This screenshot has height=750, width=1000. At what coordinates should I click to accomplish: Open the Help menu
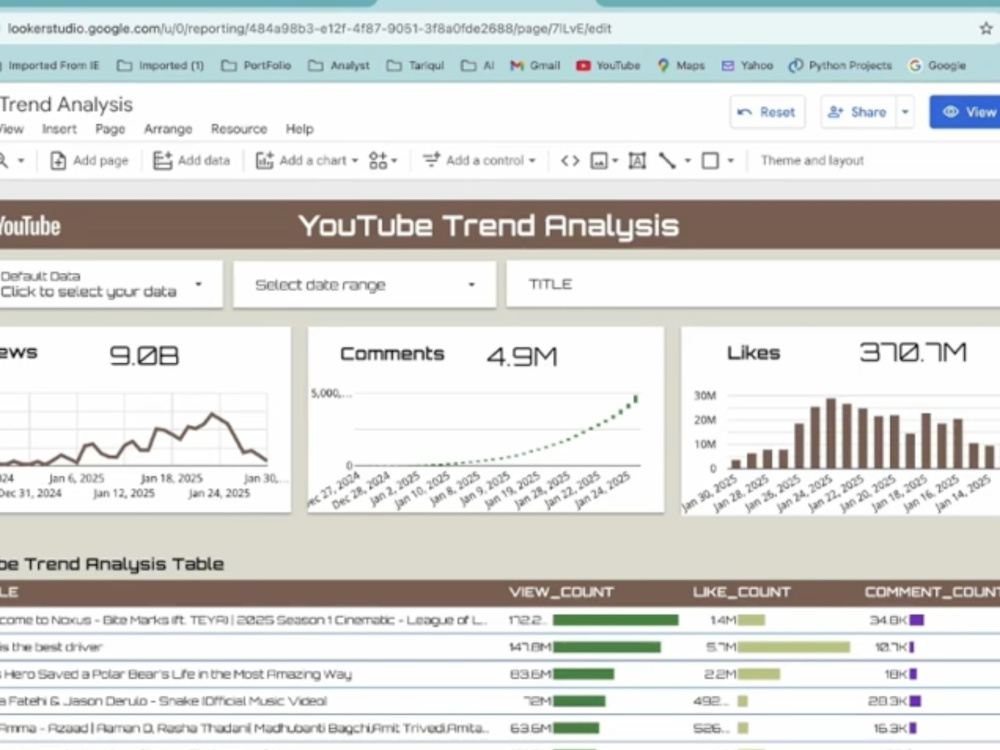[299, 129]
